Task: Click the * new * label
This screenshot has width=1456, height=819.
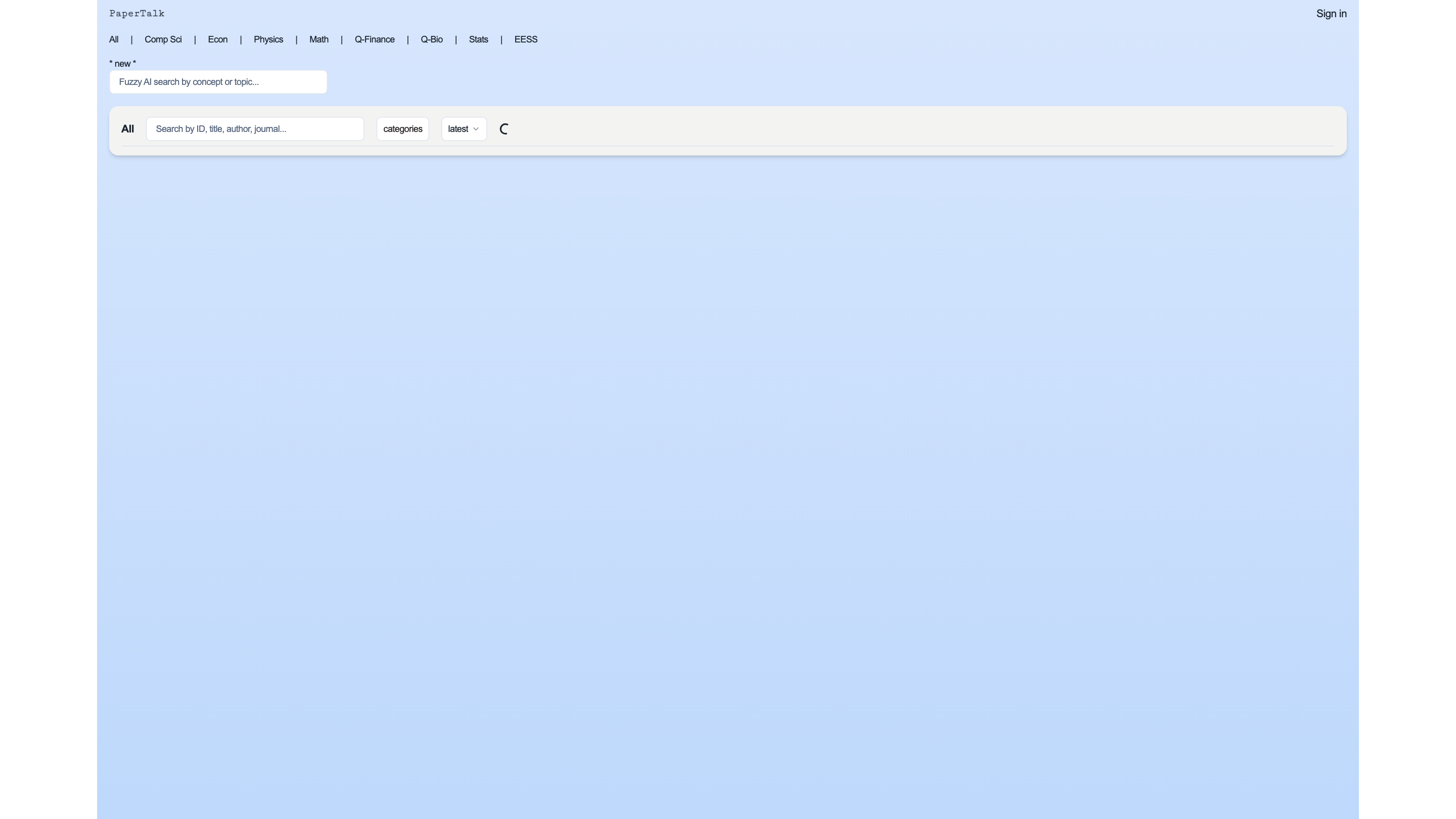Action: [x=122, y=63]
